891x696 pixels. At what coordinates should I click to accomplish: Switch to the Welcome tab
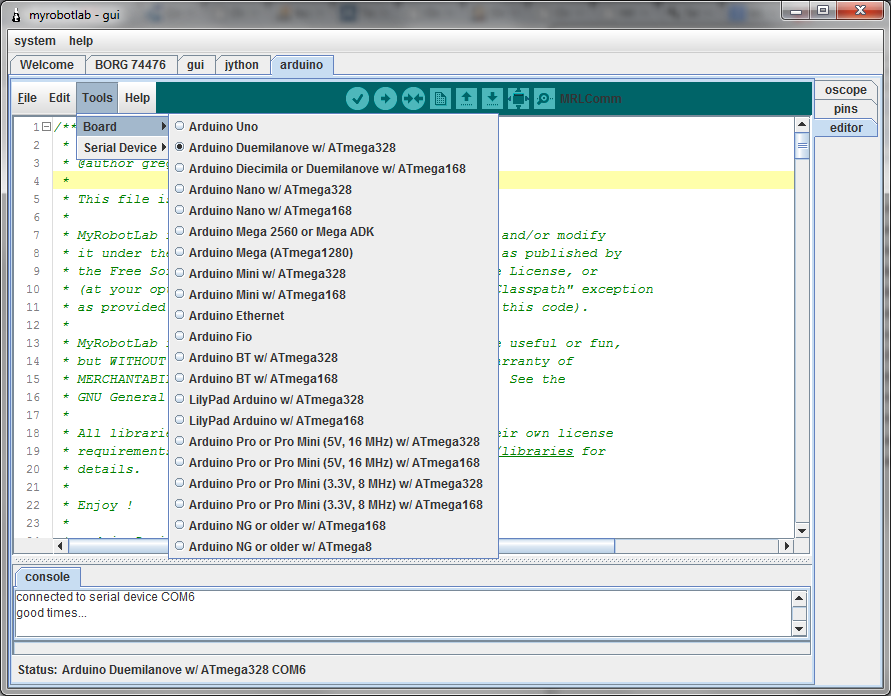(47, 65)
